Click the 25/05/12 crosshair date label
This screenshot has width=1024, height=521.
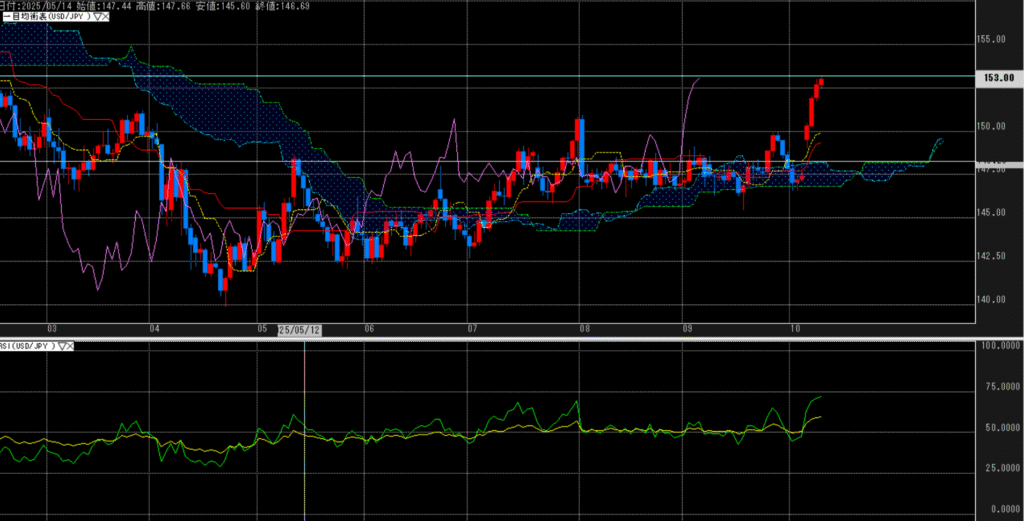[299, 329]
